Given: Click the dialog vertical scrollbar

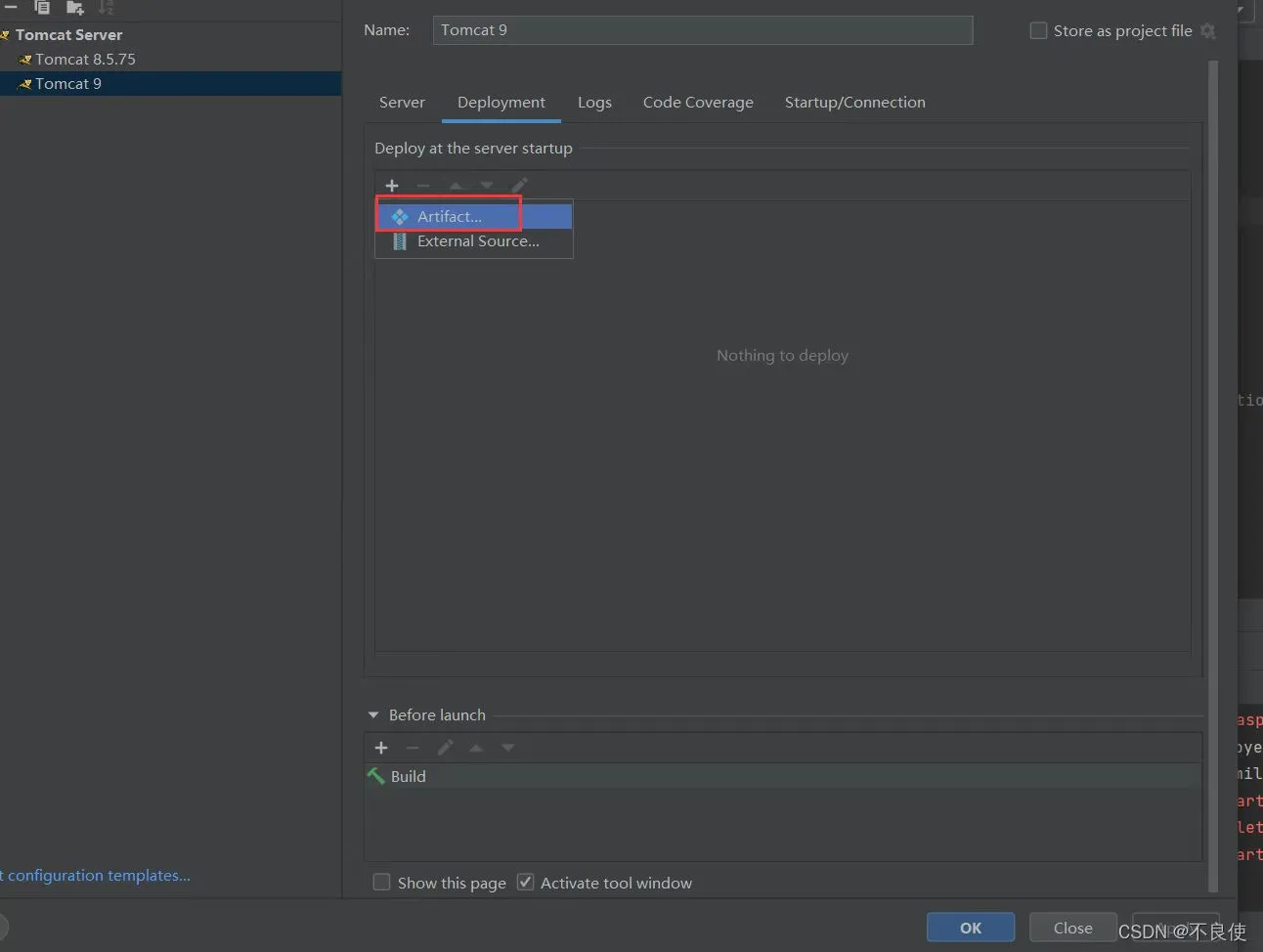Looking at the screenshot, I should click(x=1213, y=477).
